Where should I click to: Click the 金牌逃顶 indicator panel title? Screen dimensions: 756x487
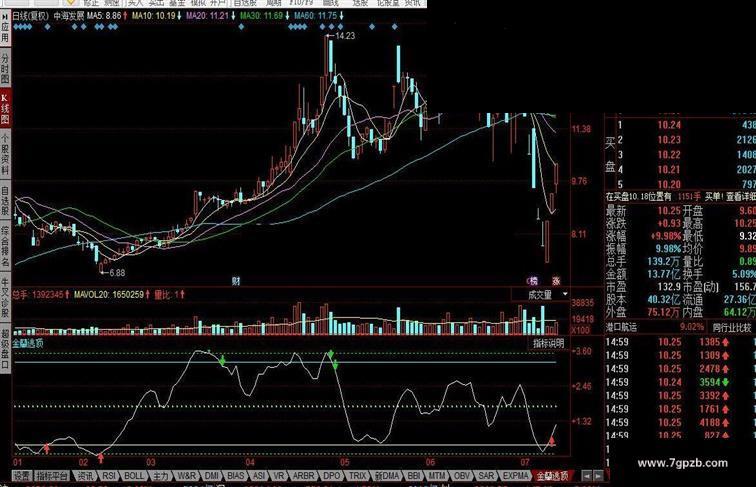(x=28, y=343)
